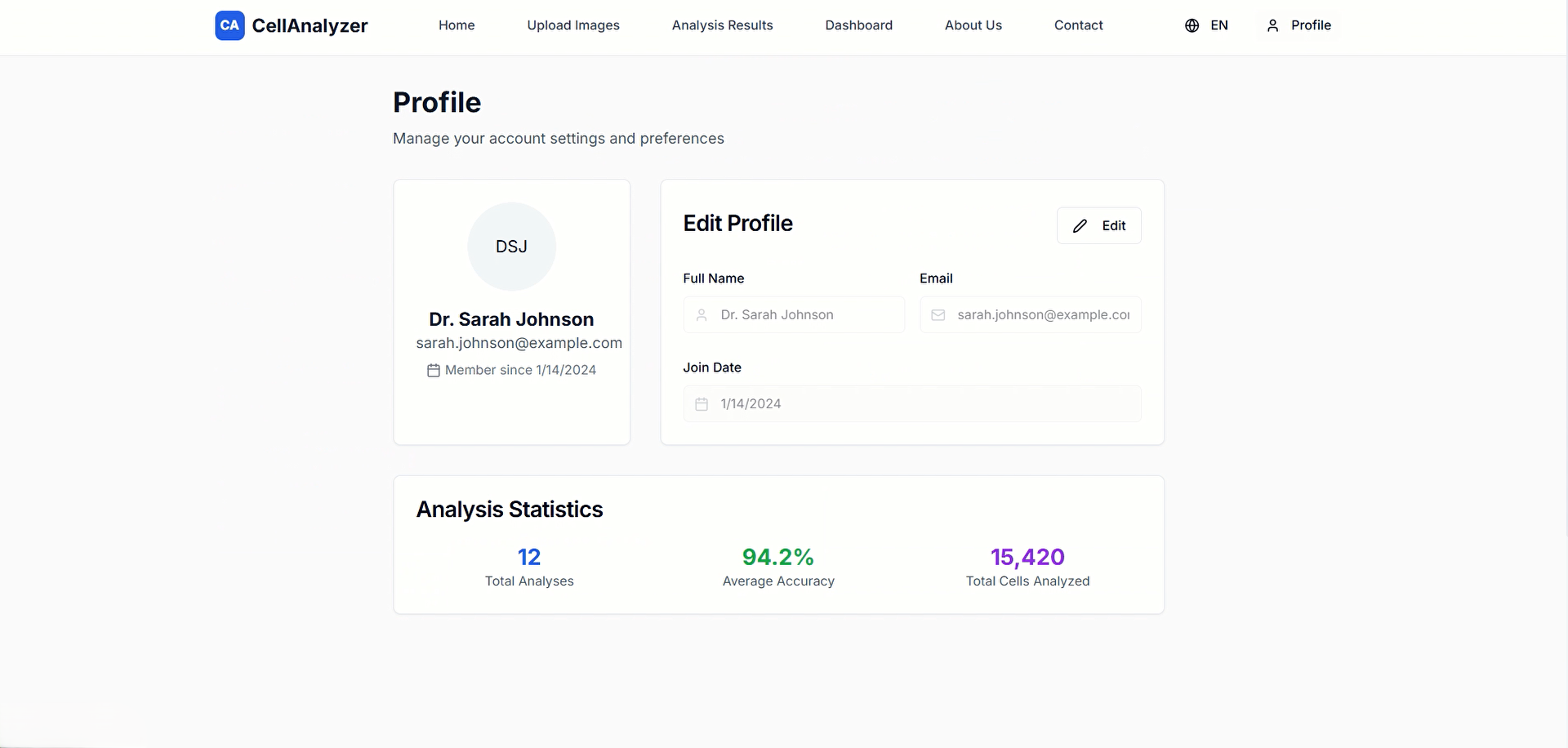The width and height of the screenshot is (1568, 748).
Task: Click the Total Cells Analyzed label
Action: click(1027, 581)
